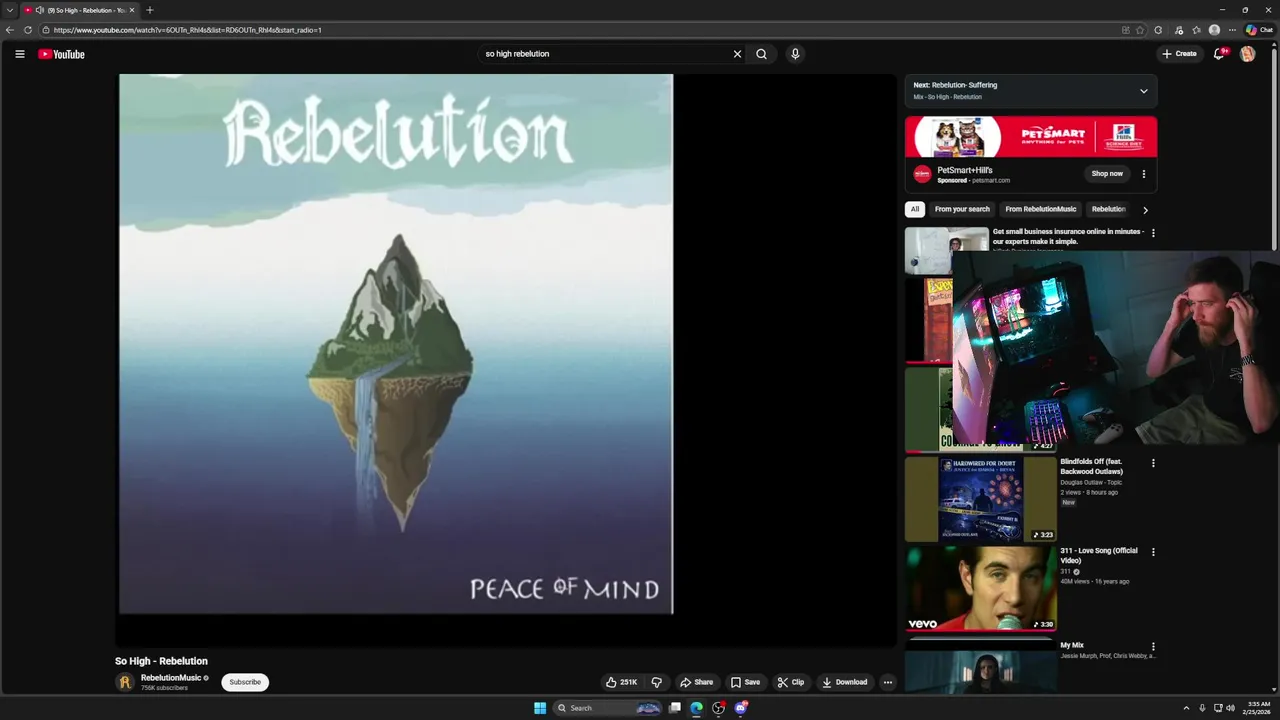Open RebelutionMusic channel name link
The image size is (1280, 720).
[171, 678]
